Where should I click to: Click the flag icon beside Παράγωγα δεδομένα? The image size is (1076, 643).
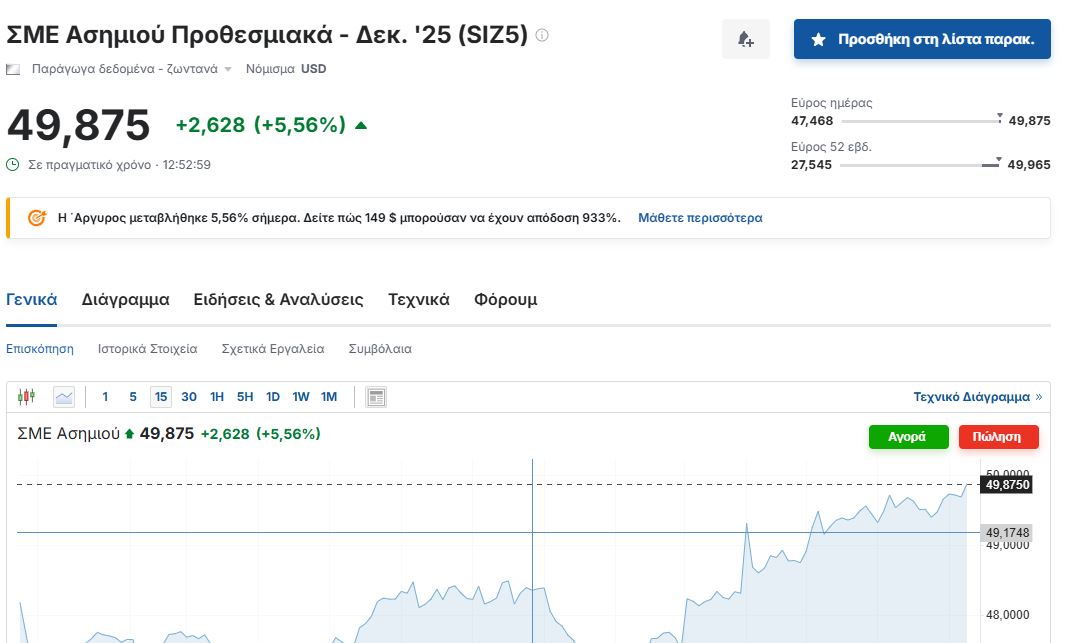[x=13, y=70]
